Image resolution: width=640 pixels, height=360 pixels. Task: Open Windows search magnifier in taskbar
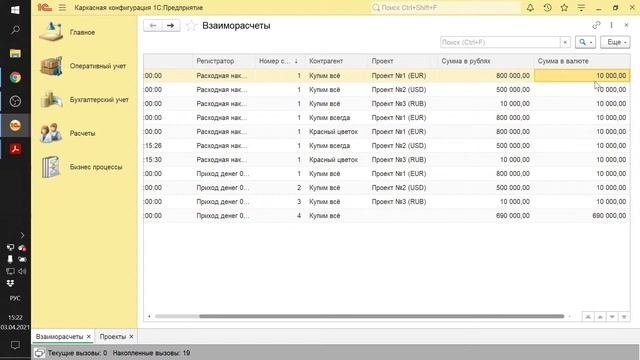pyautogui.click(x=15, y=30)
